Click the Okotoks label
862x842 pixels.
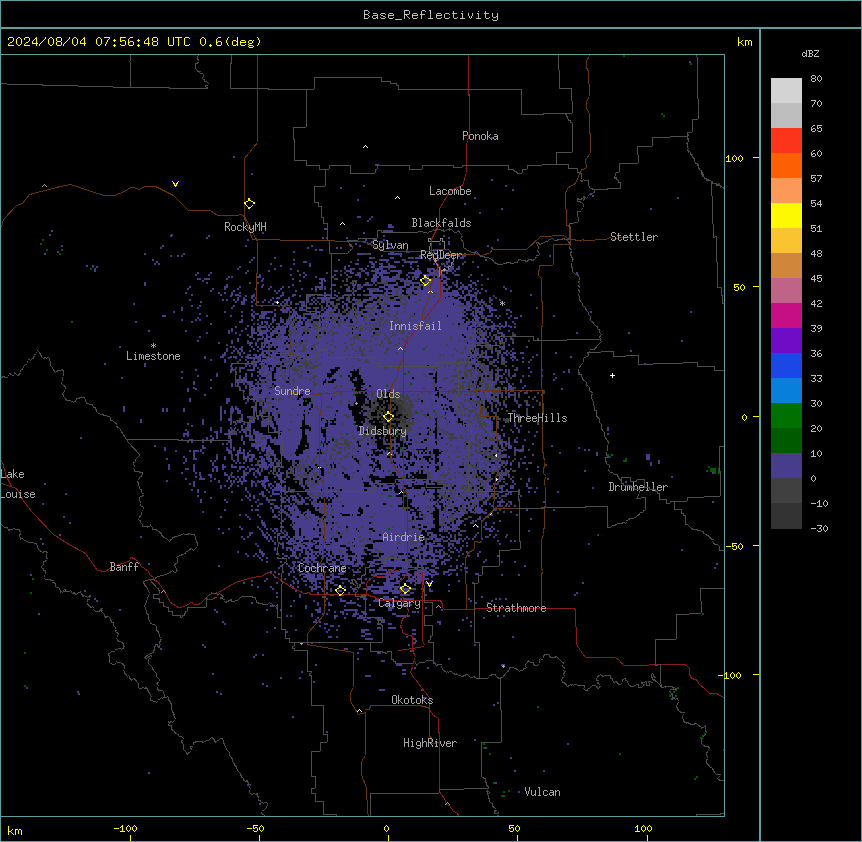pos(412,700)
